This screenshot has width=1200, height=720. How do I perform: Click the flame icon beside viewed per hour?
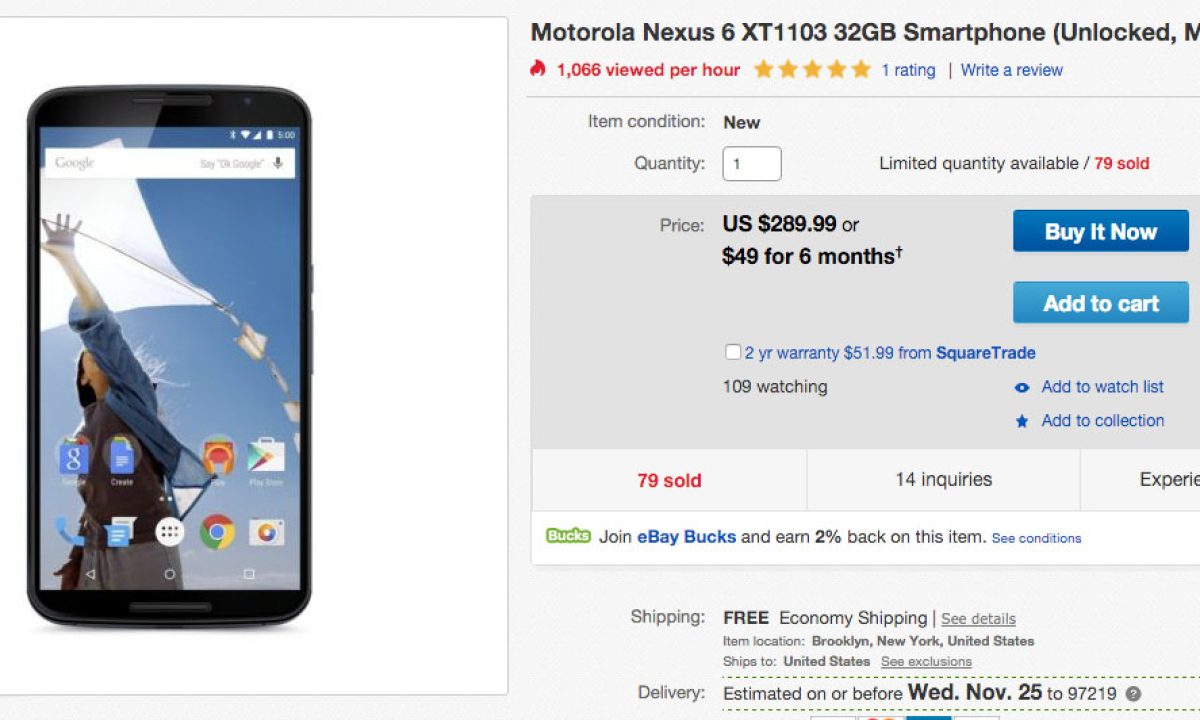(538, 69)
